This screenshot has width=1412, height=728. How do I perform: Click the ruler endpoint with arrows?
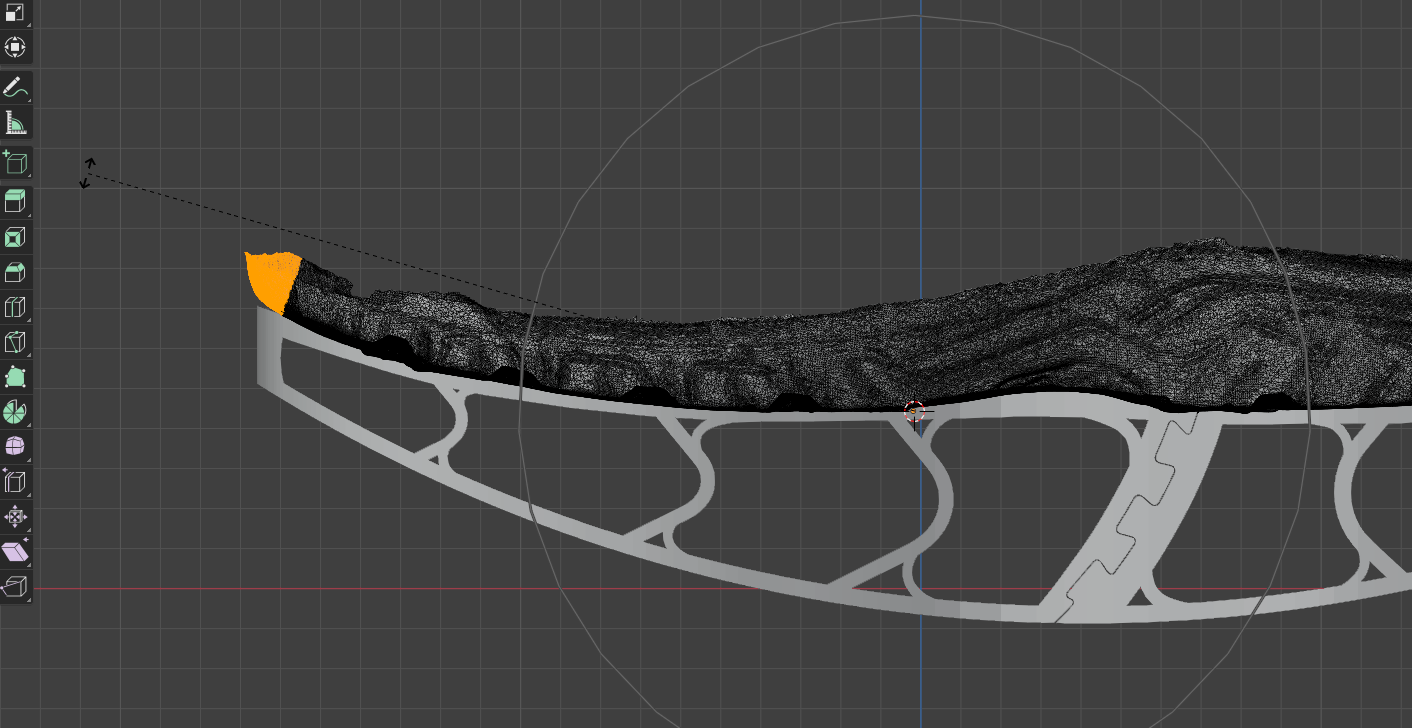(x=87, y=173)
